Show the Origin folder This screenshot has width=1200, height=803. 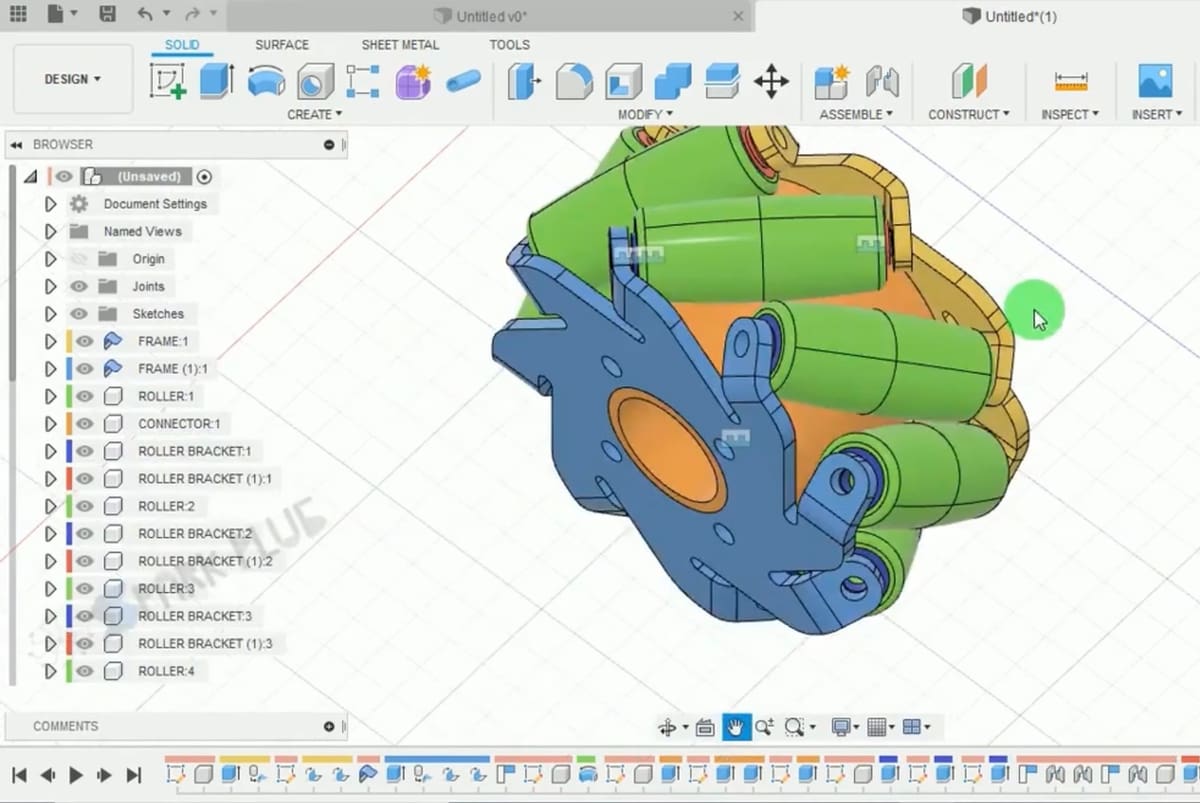click(80, 259)
